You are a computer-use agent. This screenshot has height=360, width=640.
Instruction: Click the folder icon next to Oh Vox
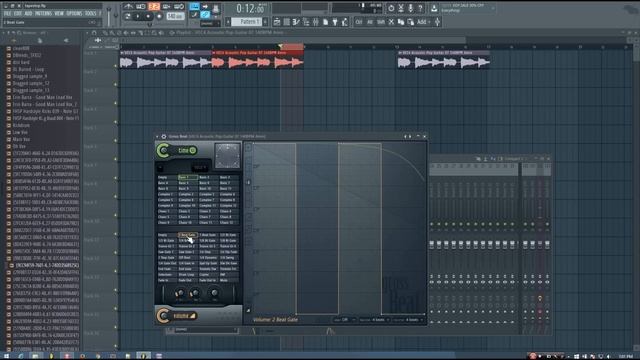pyautogui.click(x=9, y=146)
